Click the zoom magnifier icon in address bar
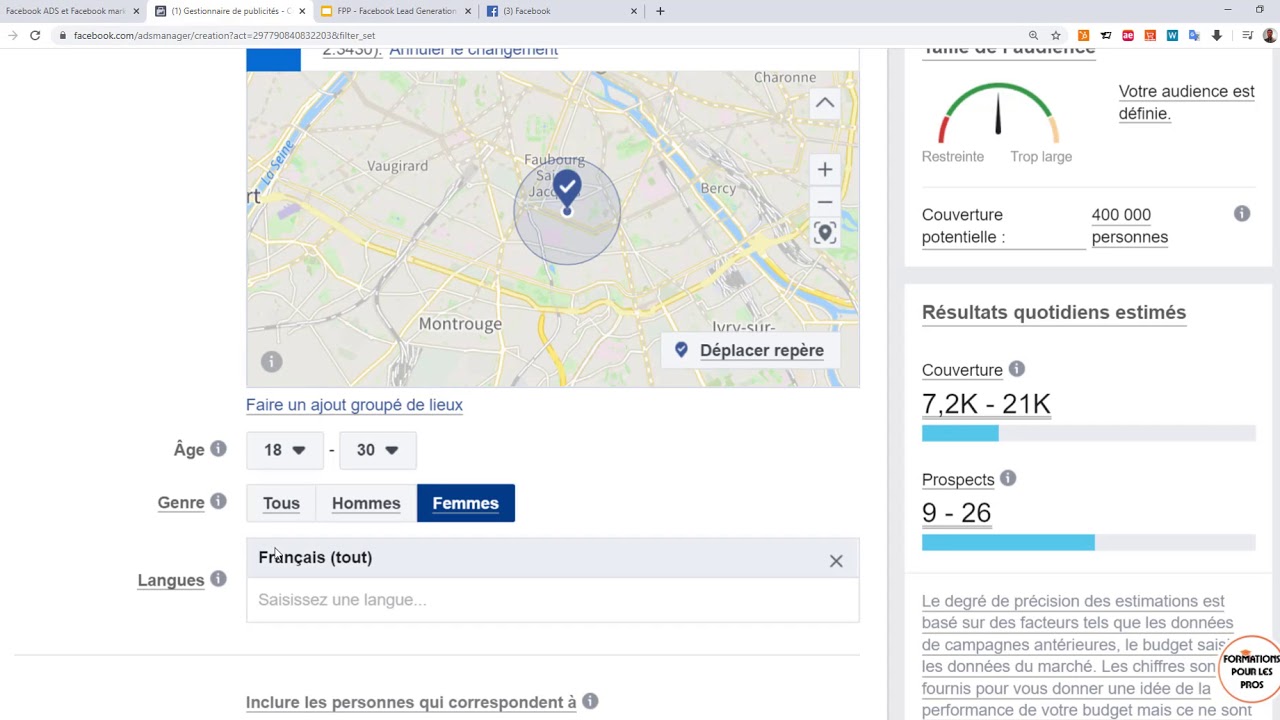 tap(1033, 35)
